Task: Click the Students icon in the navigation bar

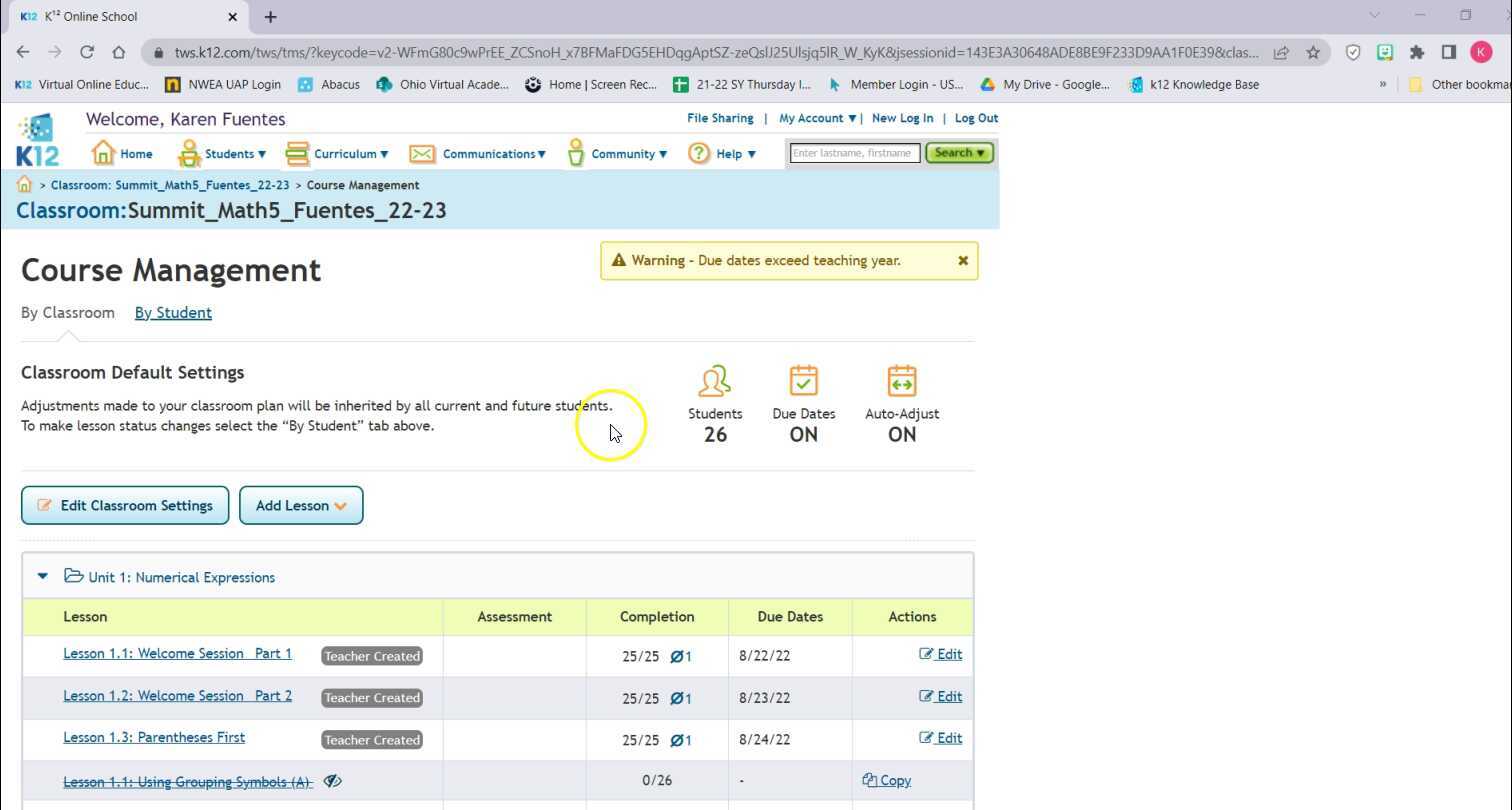Action: tap(189, 152)
